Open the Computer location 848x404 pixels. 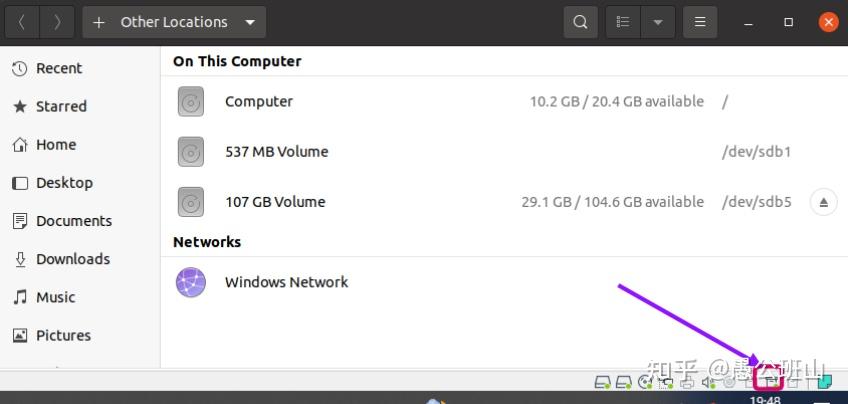click(259, 101)
